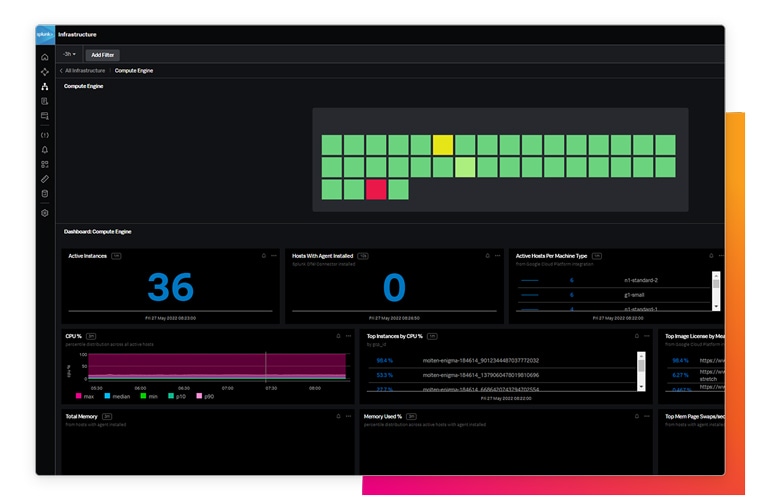Open more actions on Top Instances by CPU %
Image resolution: width=760 pixels, height=500 pixels.
(647, 336)
